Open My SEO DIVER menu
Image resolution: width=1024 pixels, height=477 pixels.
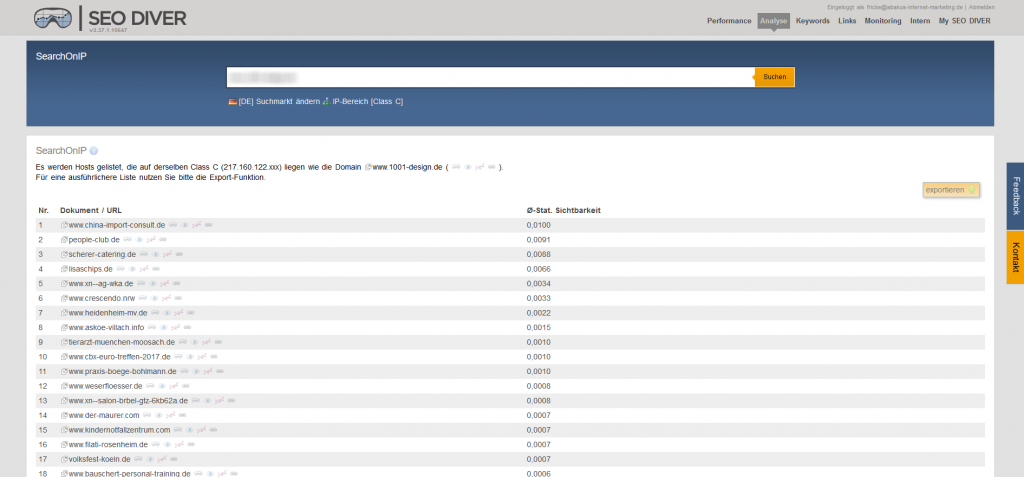[965, 21]
